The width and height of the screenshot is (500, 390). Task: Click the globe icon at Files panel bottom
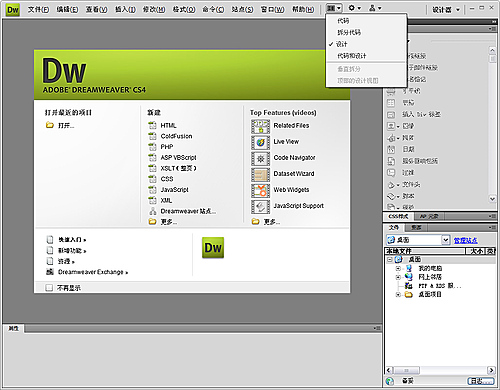click(x=389, y=381)
